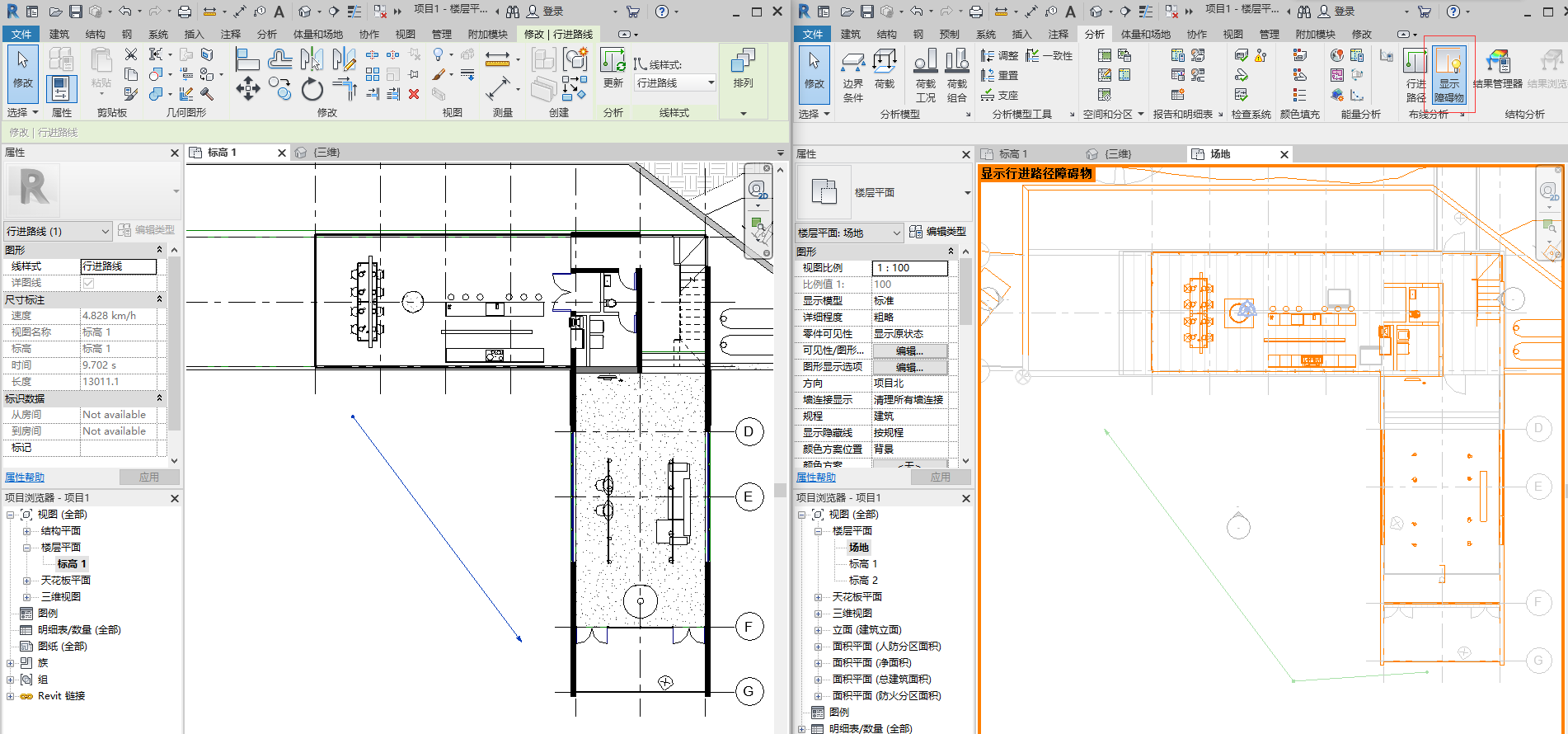This screenshot has height=734, width=1568.
Task: Click the red Delete X icon
Action: pos(414,94)
